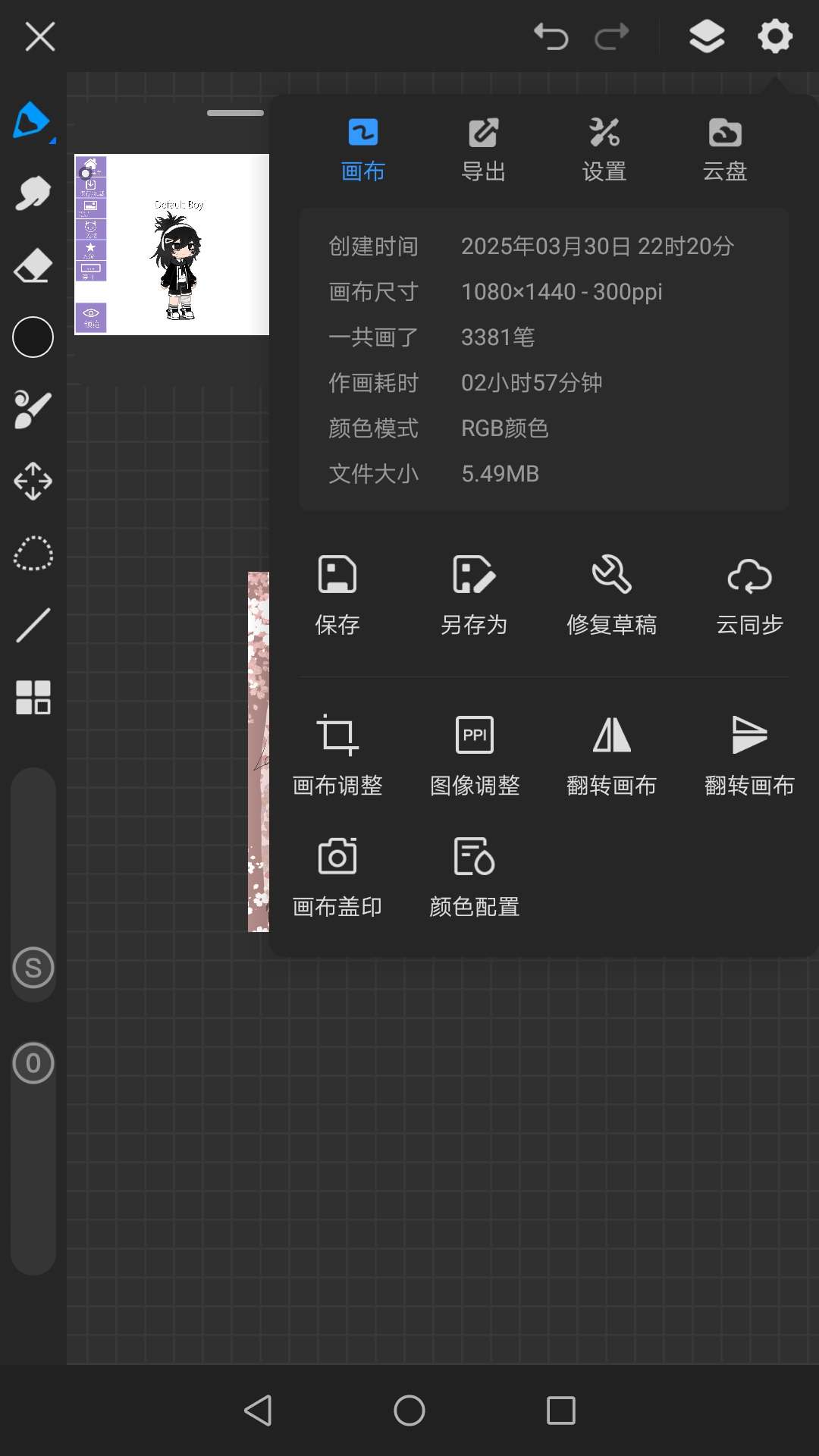819x1456 pixels.
Task: Switch to the 导出 tab
Action: coord(483,149)
